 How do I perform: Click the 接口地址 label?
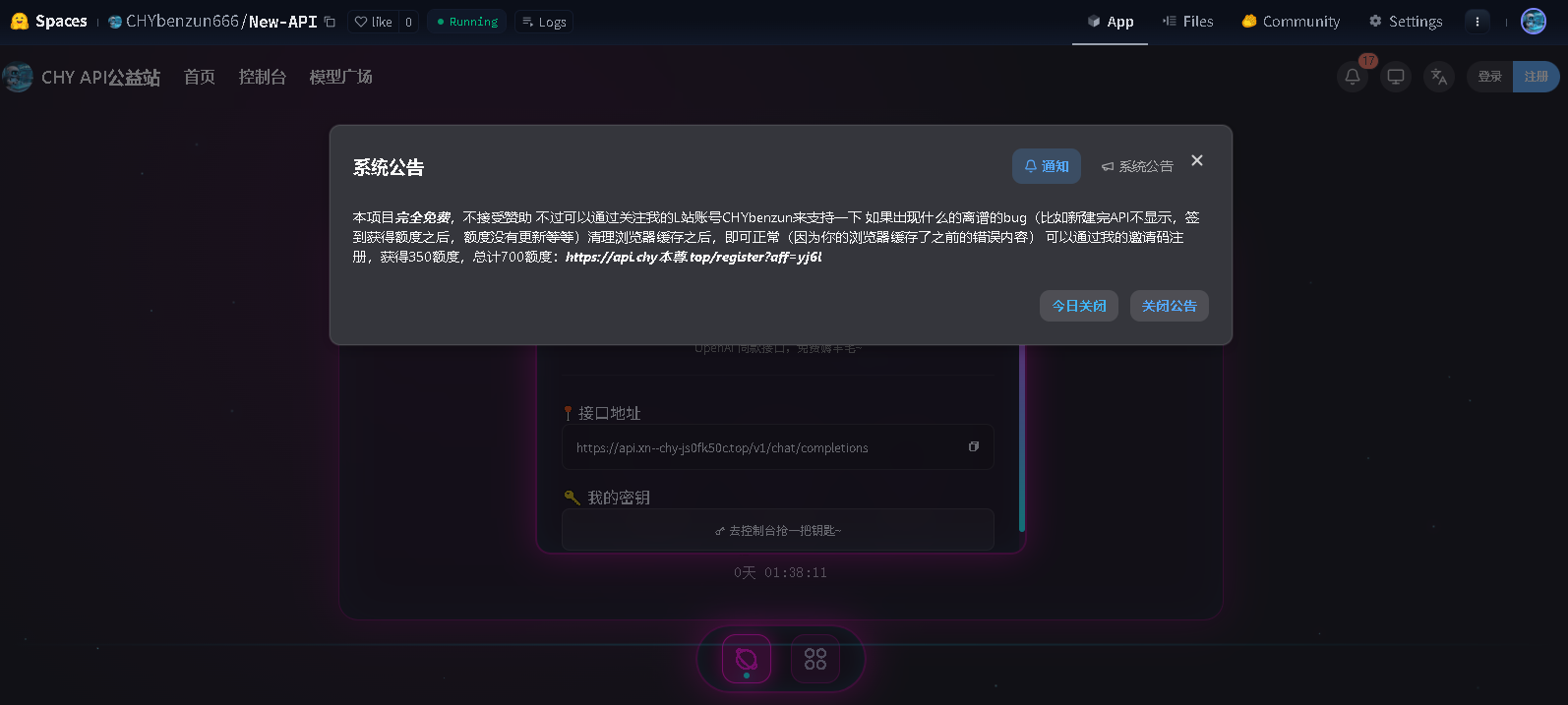(609, 413)
